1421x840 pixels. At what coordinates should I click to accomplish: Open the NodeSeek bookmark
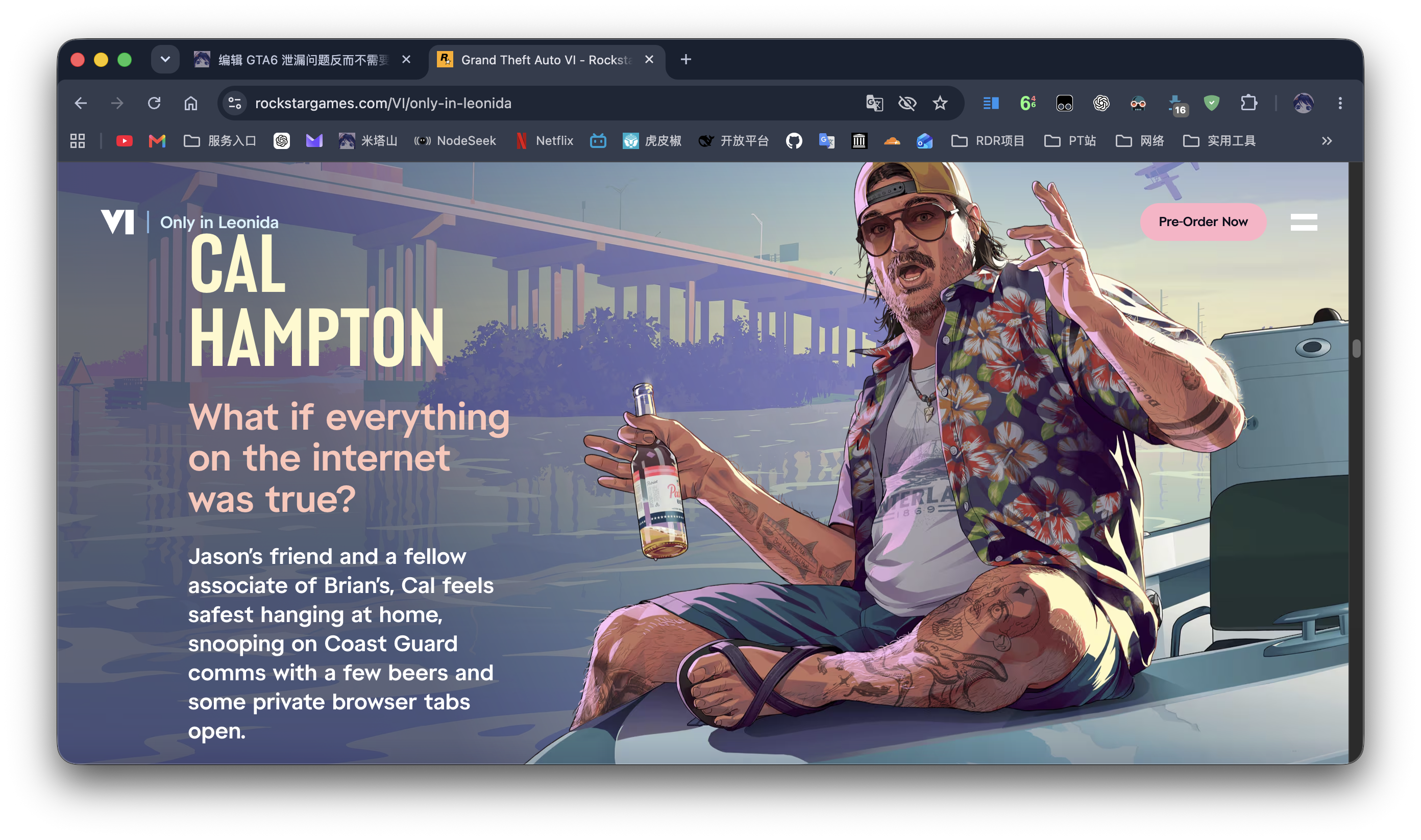pos(455,141)
